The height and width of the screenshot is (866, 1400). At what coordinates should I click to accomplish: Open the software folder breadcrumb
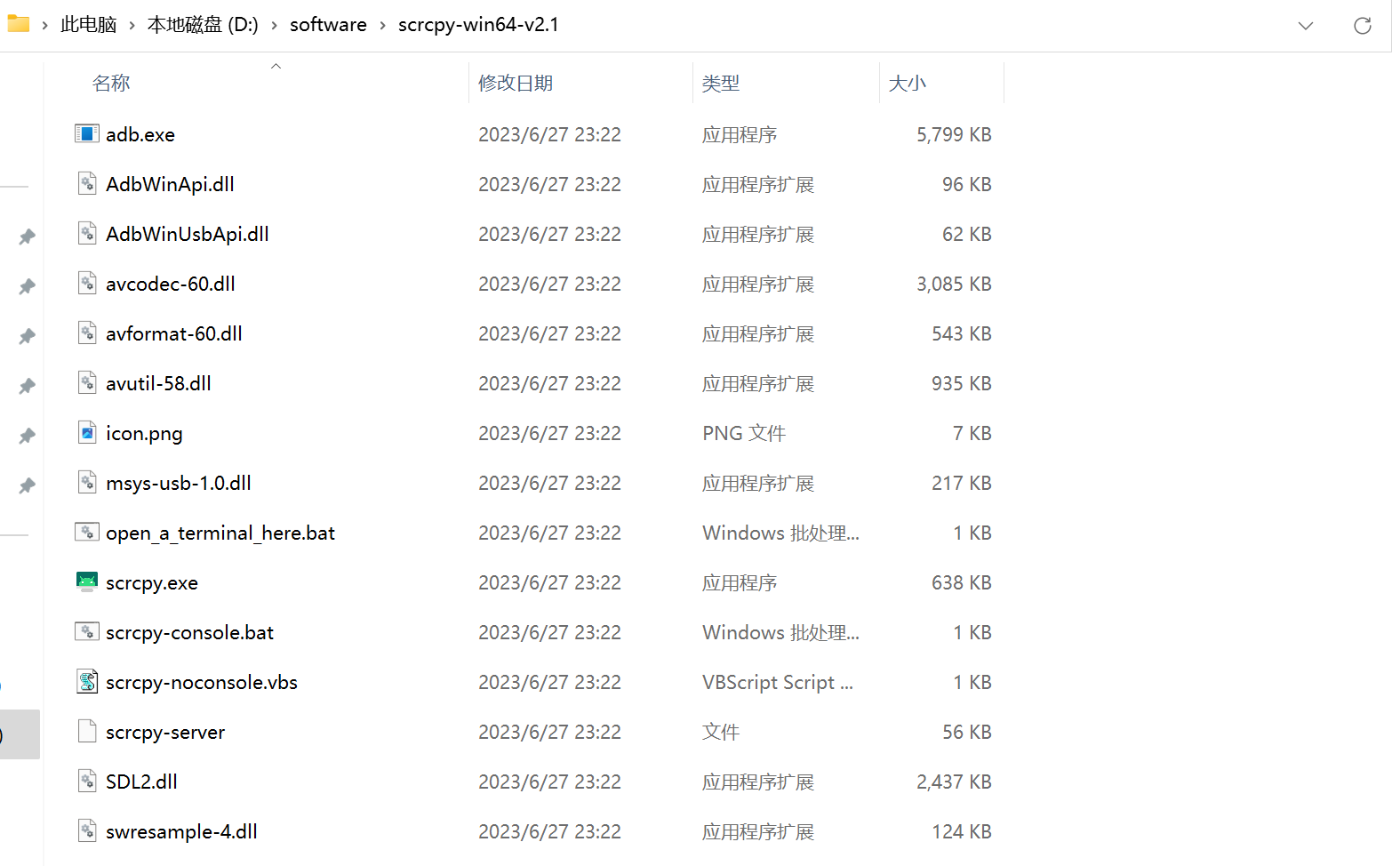(x=328, y=25)
